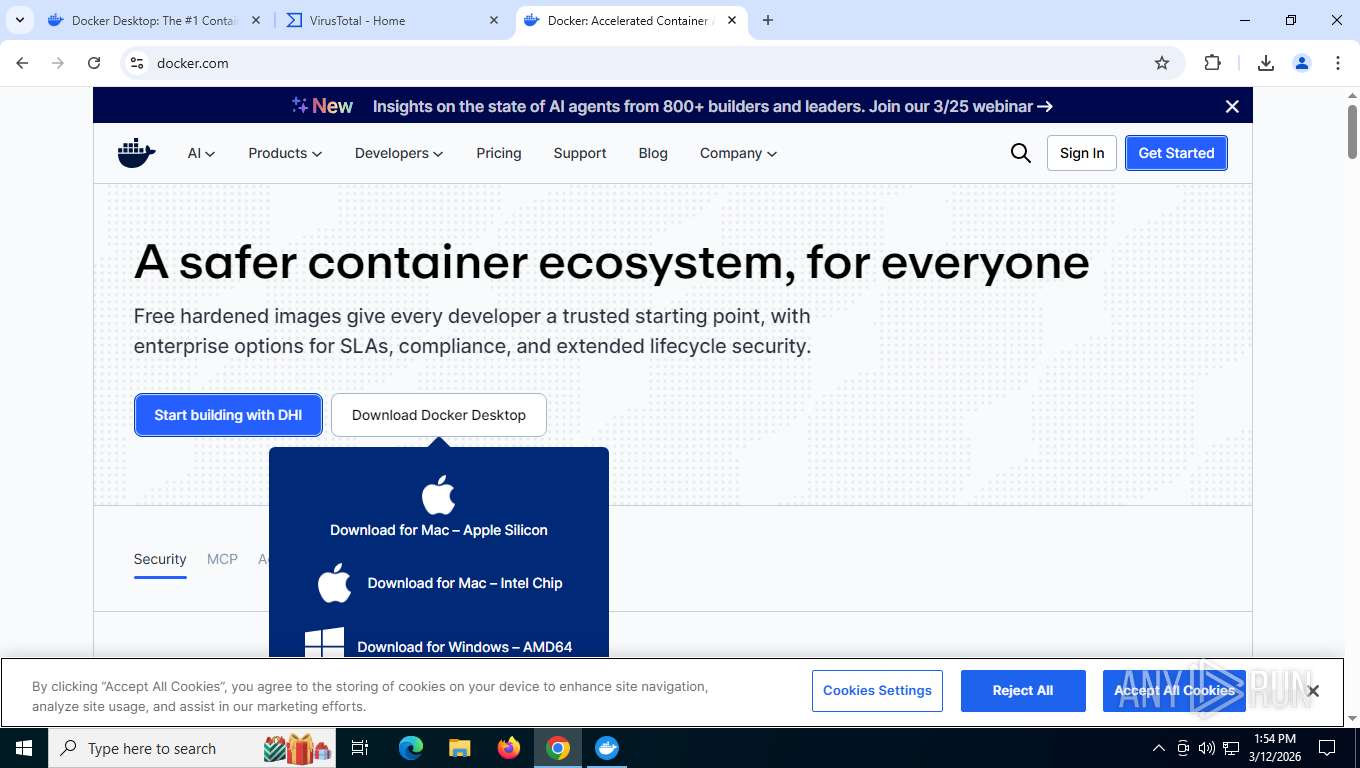Open the Blog page
This screenshot has width=1360, height=768.
pyautogui.click(x=653, y=153)
